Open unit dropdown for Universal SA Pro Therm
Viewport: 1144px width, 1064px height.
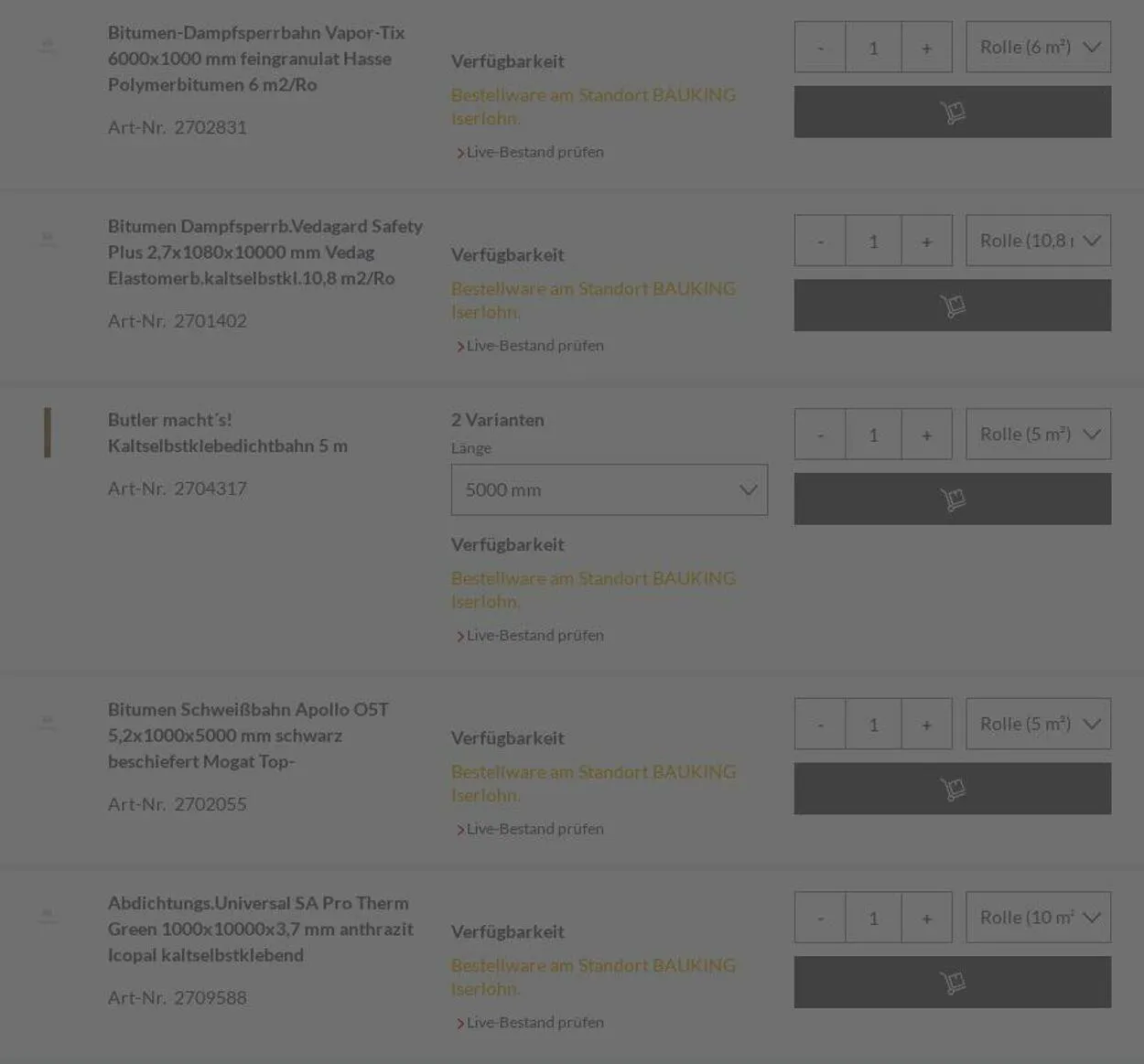(x=1038, y=918)
